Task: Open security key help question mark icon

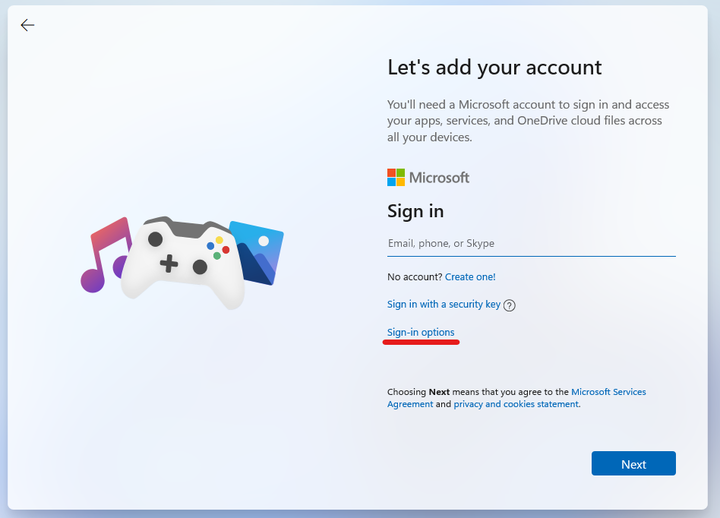Action: (509, 305)
